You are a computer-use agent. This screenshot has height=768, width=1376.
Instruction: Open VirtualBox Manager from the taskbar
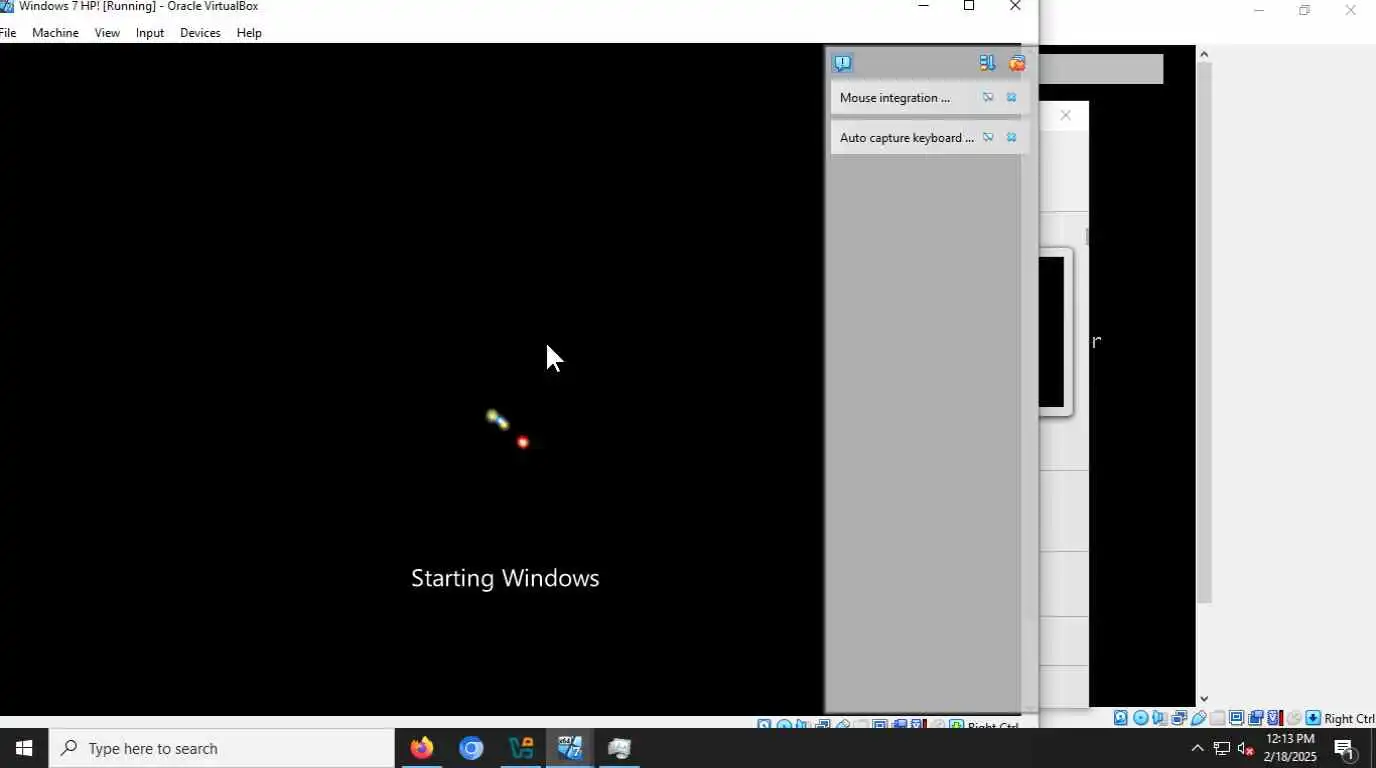(x=521, y=748)
